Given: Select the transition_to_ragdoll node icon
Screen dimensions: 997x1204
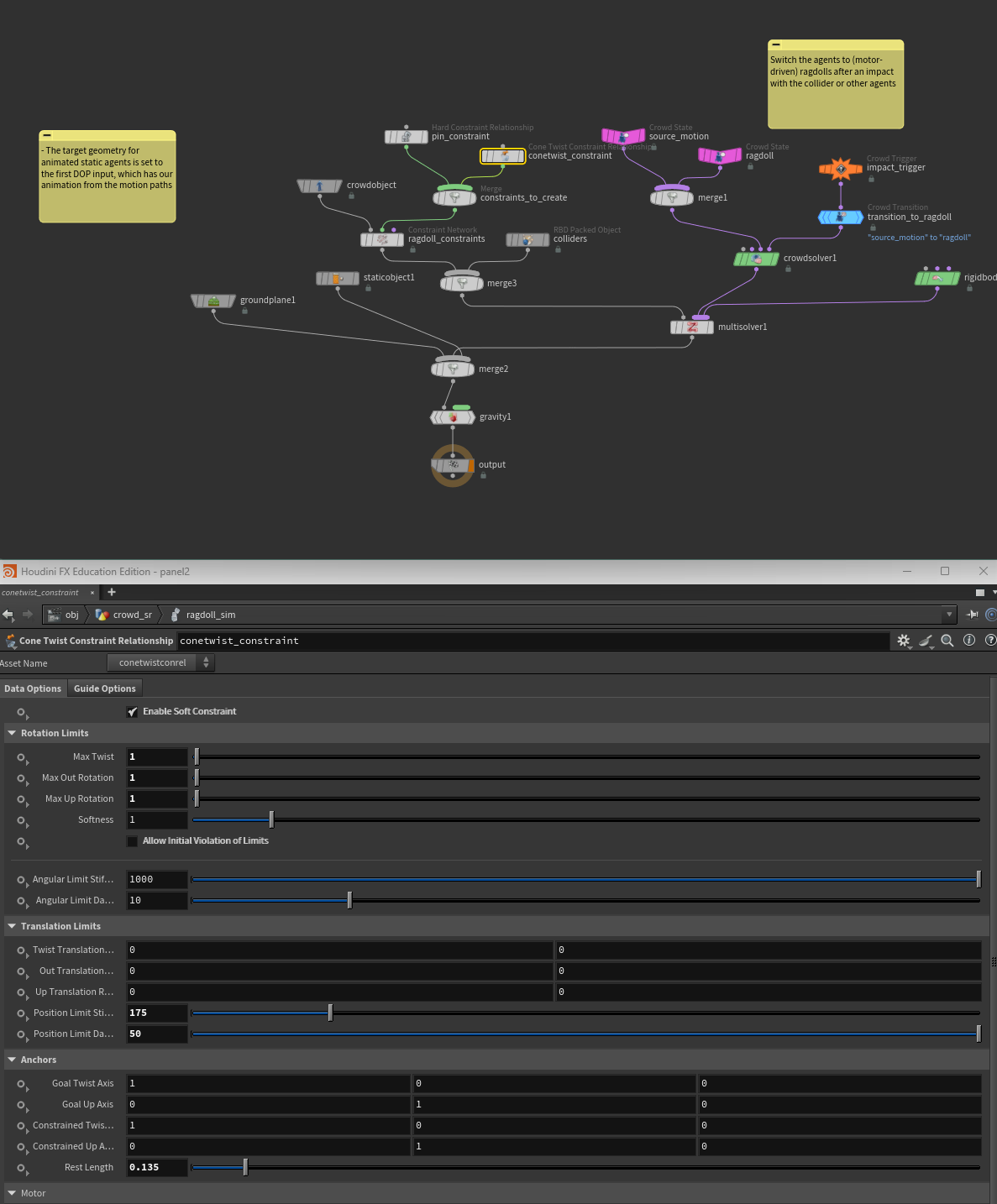Looking at the screenshot, I should coord(841,217).
